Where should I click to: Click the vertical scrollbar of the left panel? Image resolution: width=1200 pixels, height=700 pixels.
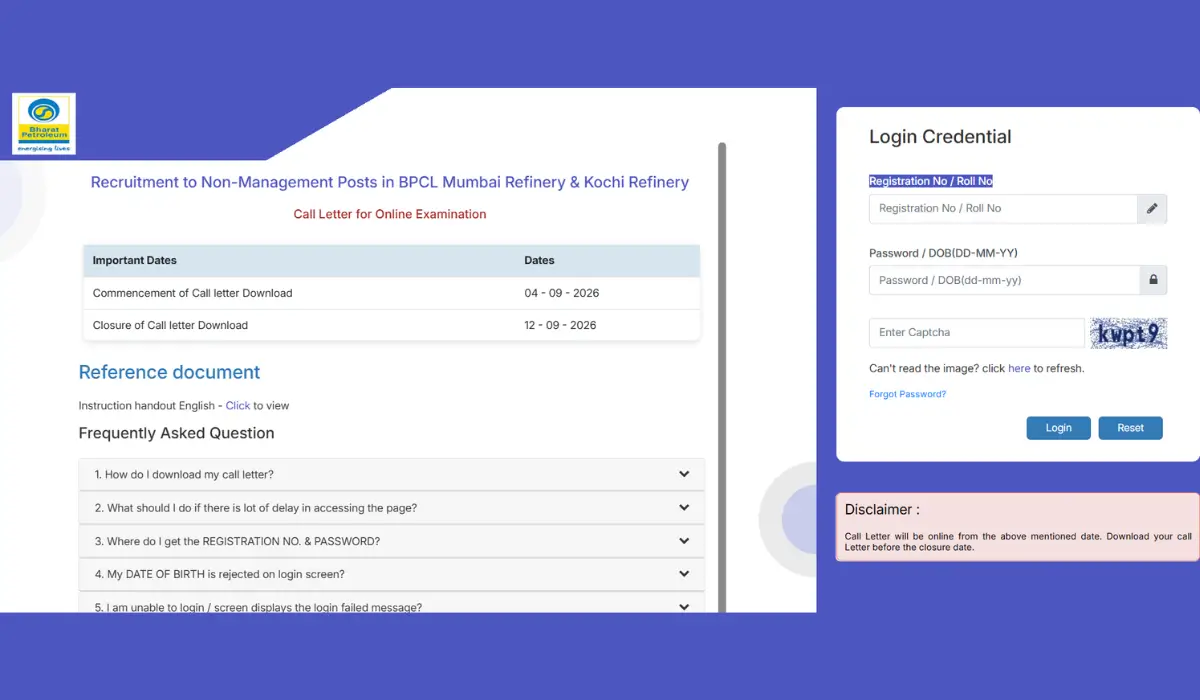click(722, 376)
